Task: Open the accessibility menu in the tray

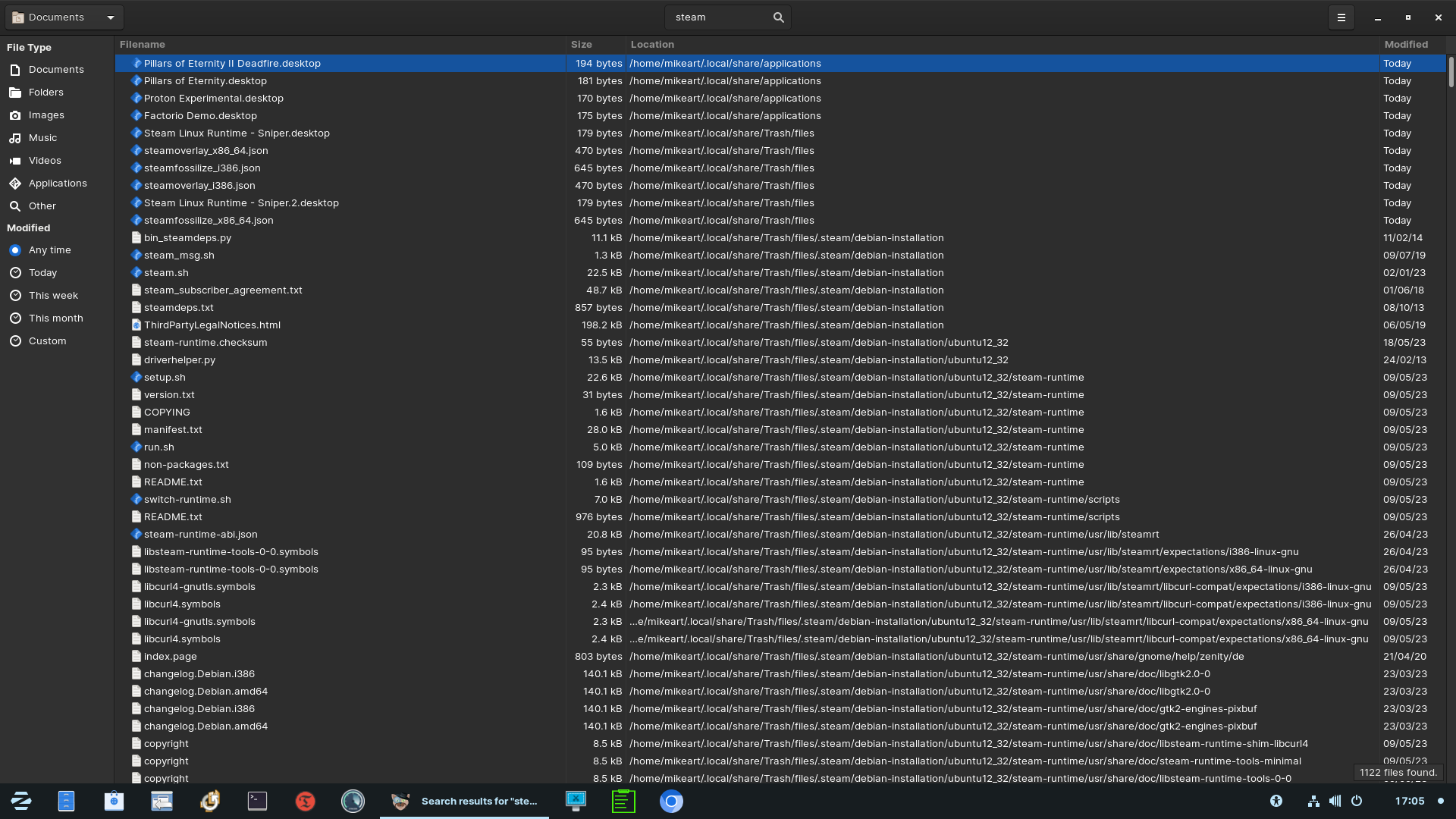Action: pos(1276,801)
